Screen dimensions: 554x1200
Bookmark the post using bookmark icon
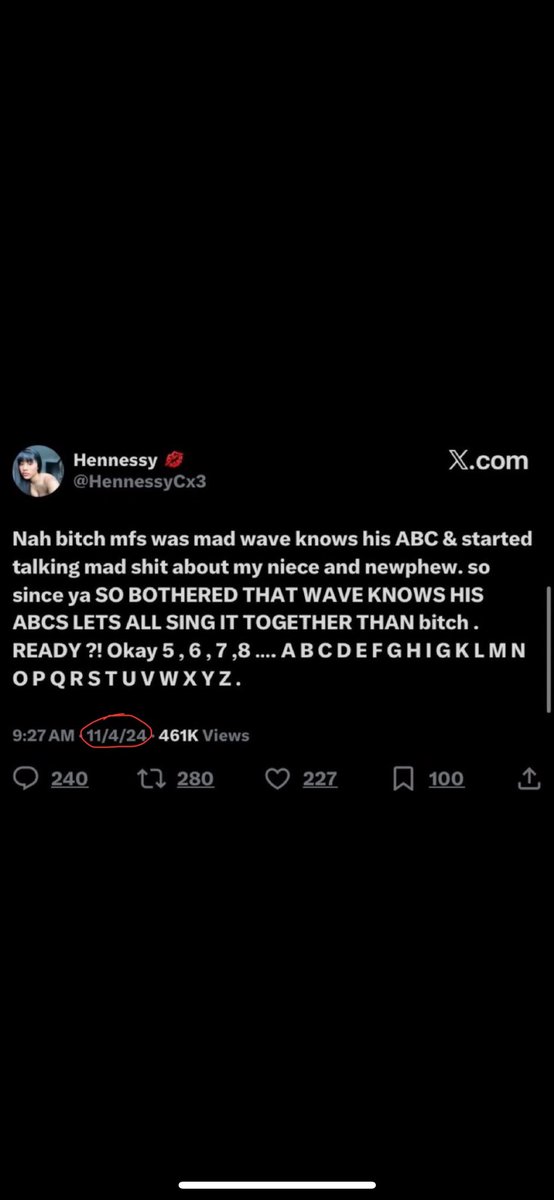pos(403,779)
